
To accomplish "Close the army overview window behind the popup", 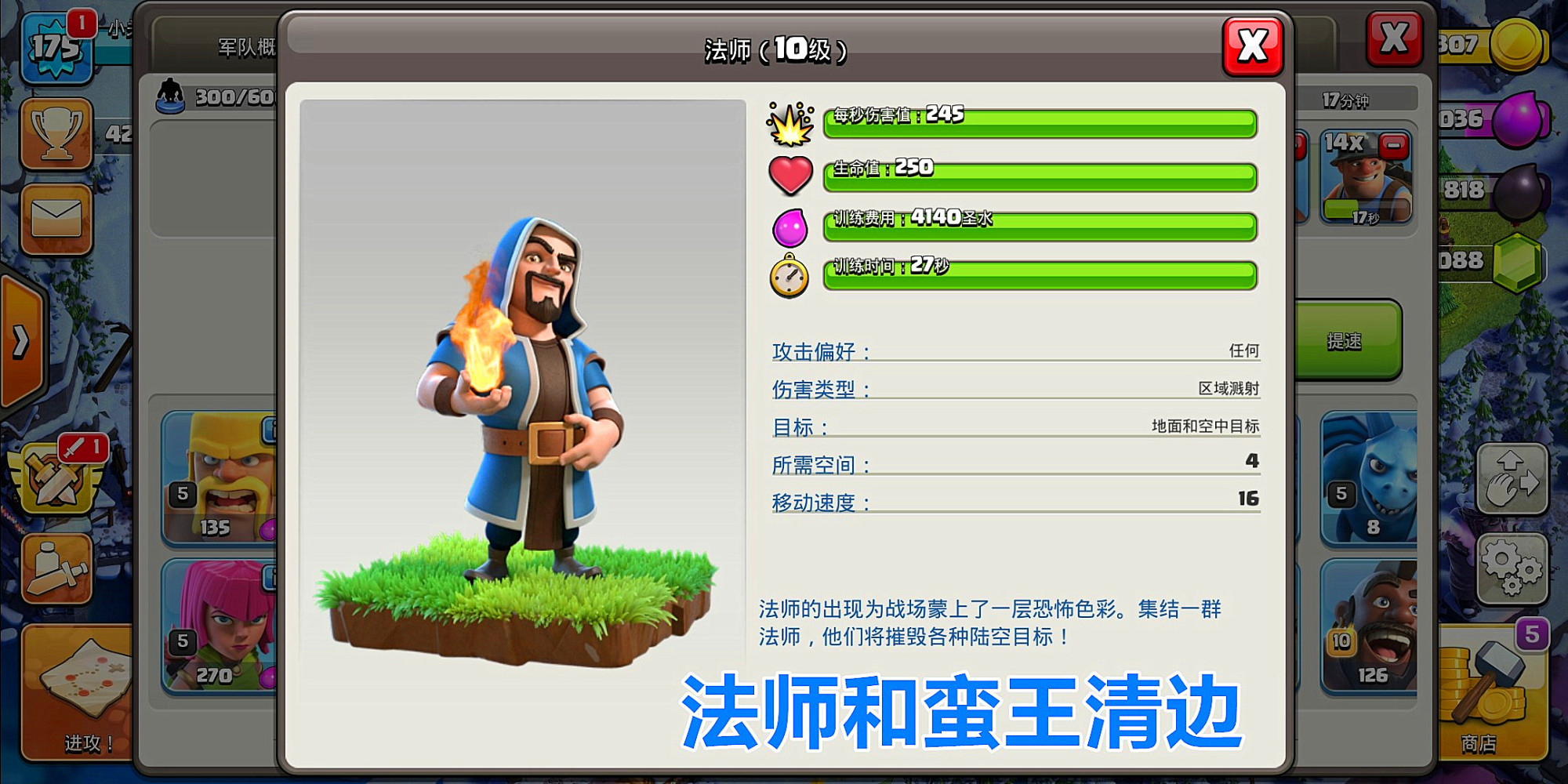I will click(1394, 38).
